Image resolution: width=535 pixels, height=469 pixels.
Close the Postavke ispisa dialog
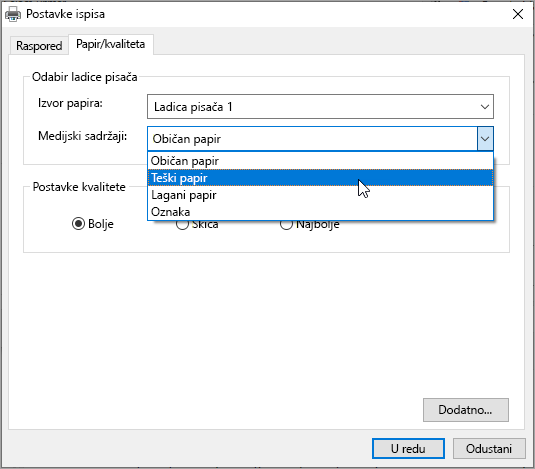518,14
